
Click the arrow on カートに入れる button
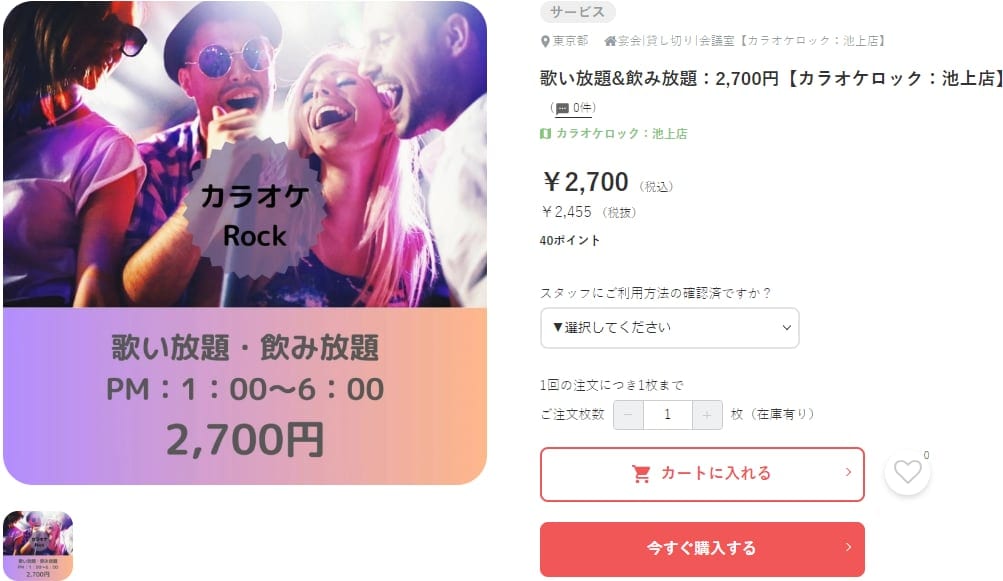pos(848,472)
